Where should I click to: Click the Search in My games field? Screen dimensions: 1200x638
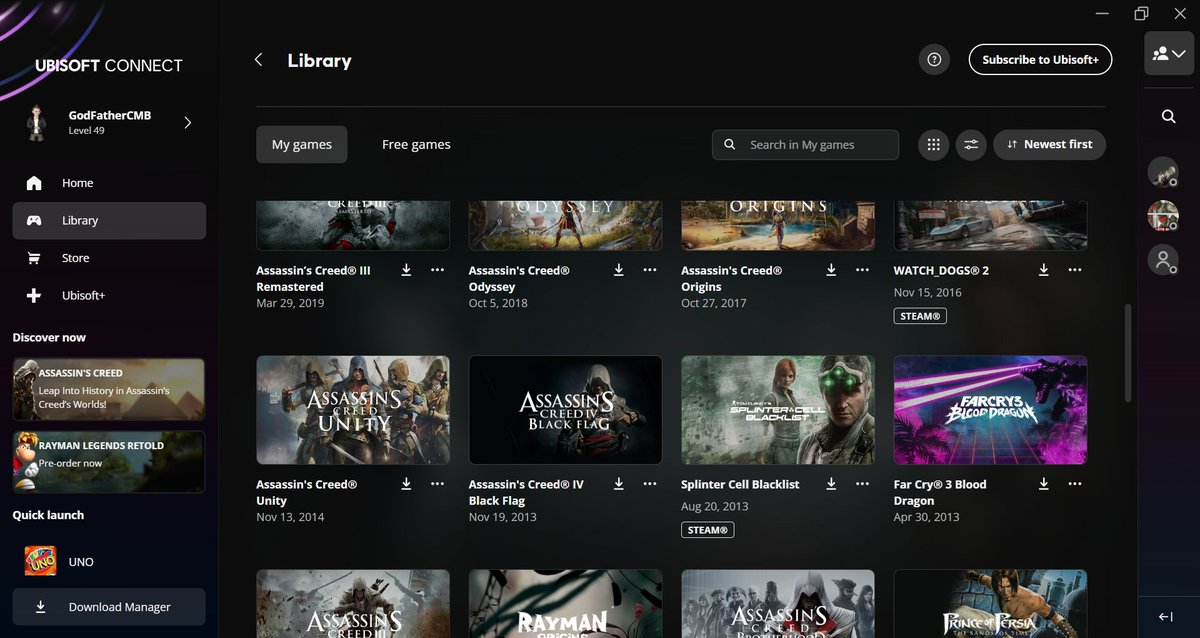pyautogui.click(x=805, y=144)
